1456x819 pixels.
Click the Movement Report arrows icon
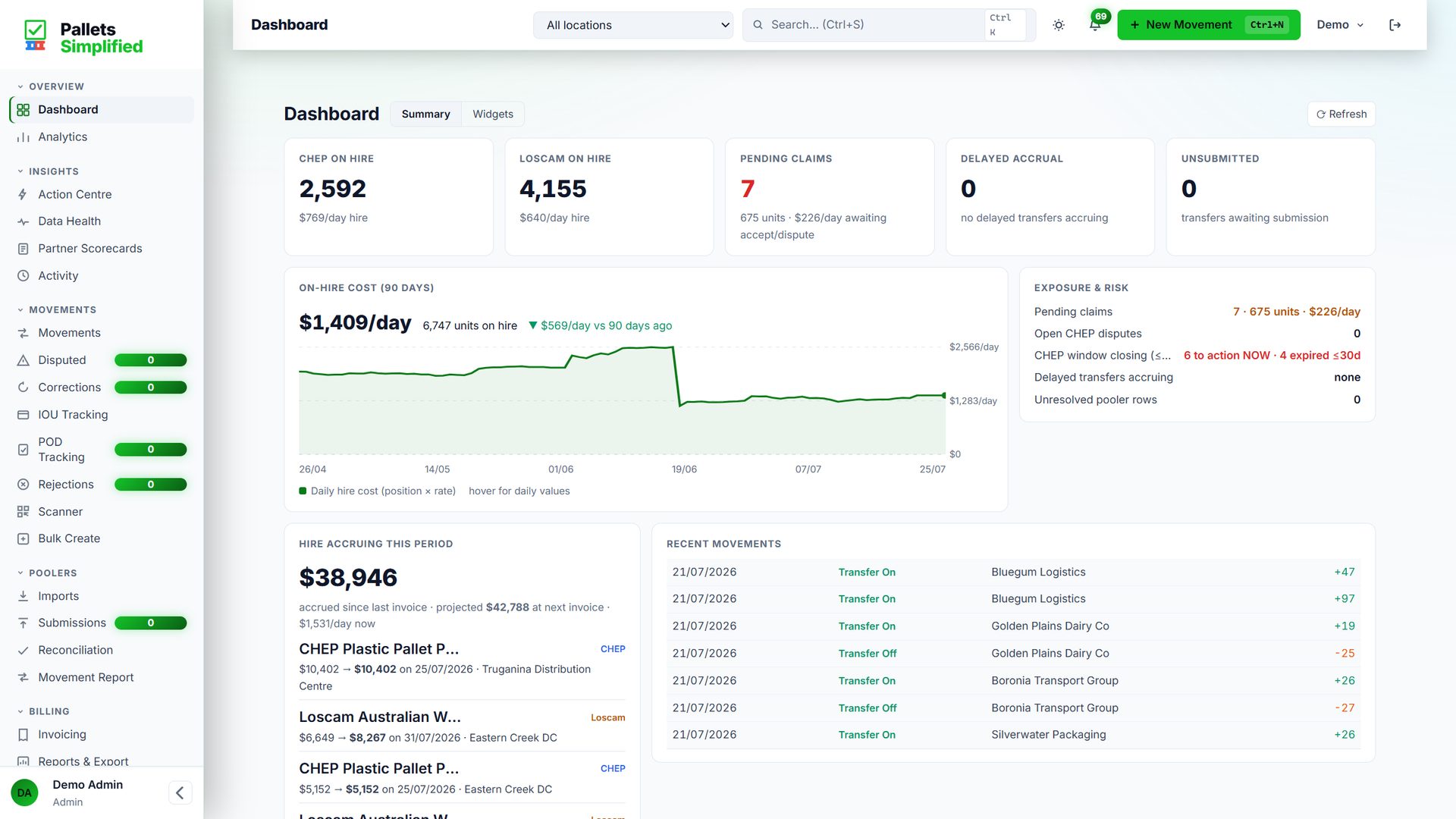coord(23,677)
